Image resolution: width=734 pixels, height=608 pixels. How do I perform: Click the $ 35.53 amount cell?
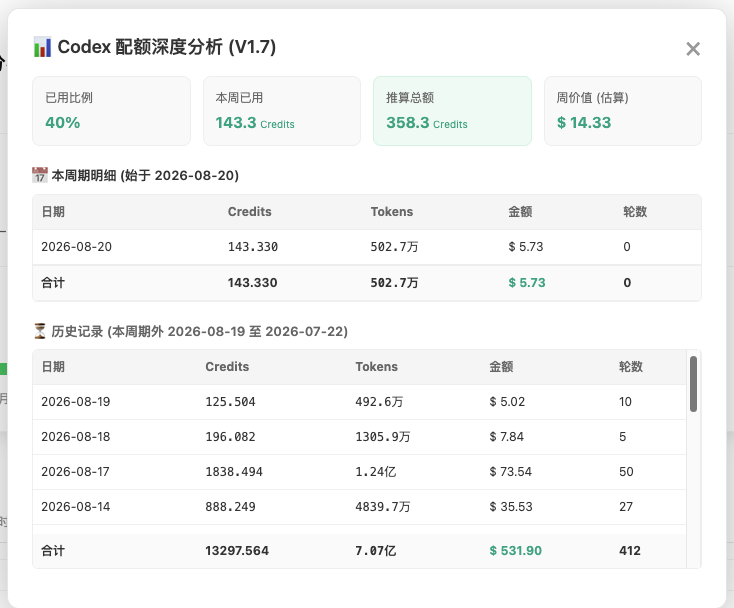click(511, 506)
